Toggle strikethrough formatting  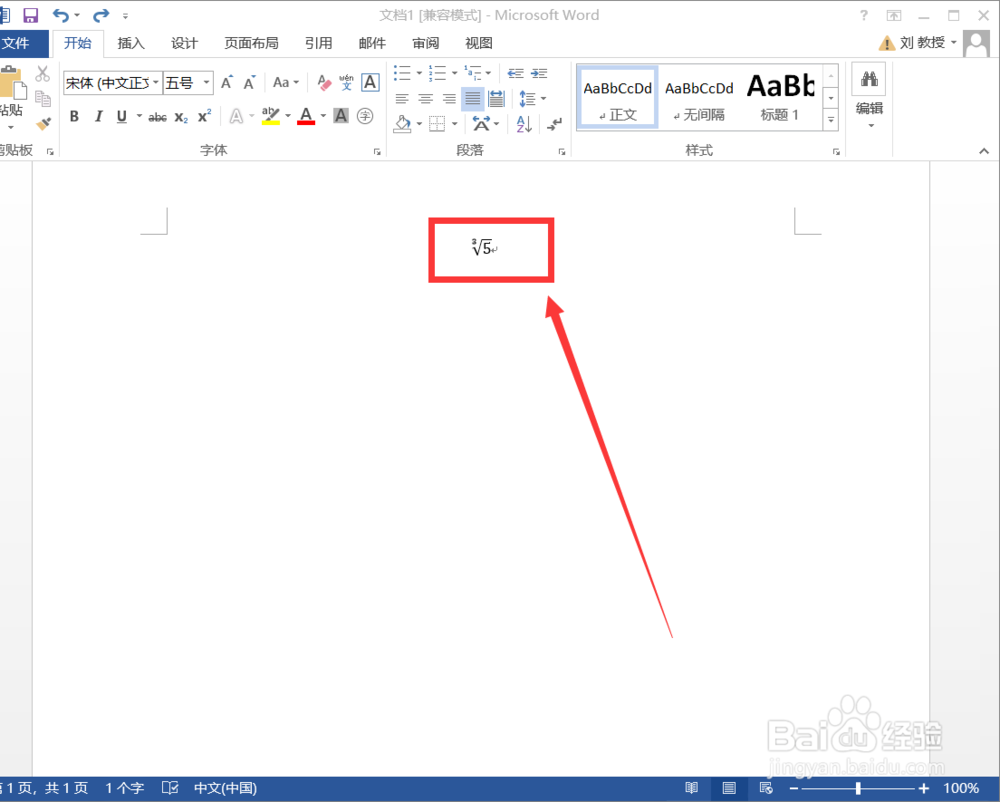[158, 117]
